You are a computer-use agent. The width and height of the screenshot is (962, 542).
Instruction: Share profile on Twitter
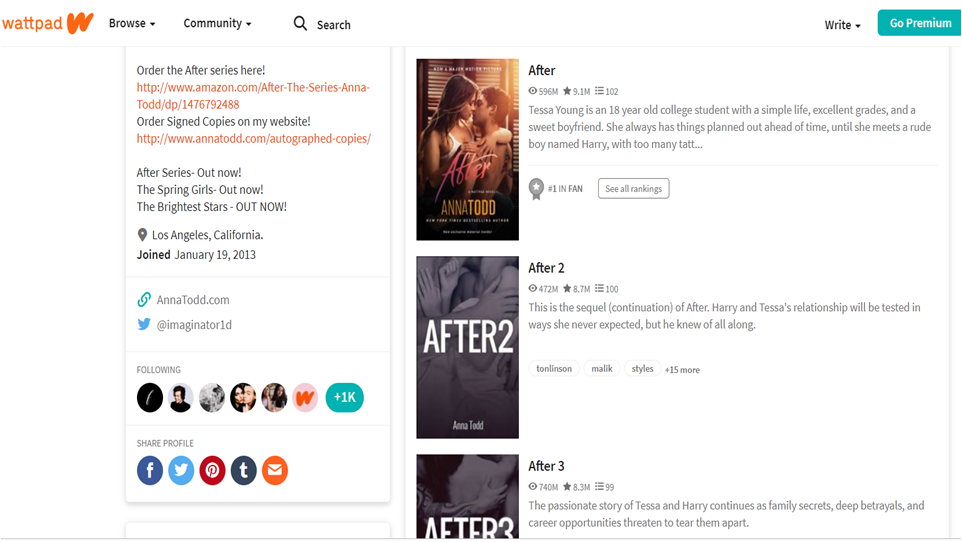pos(181,471)
